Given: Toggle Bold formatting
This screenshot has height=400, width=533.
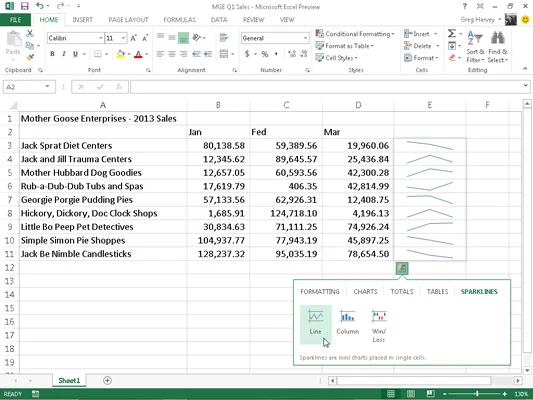Looking at the screenshot, I should coord(52,54).
